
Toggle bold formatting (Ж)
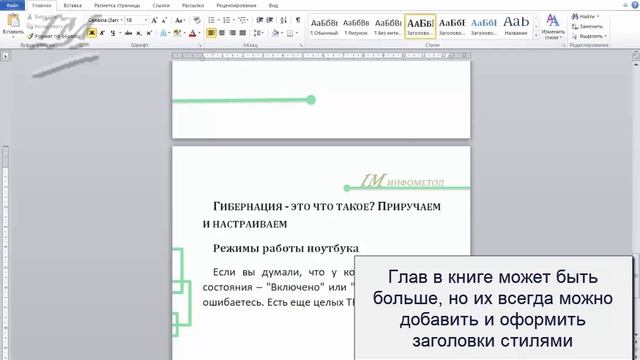click(92, 33)
